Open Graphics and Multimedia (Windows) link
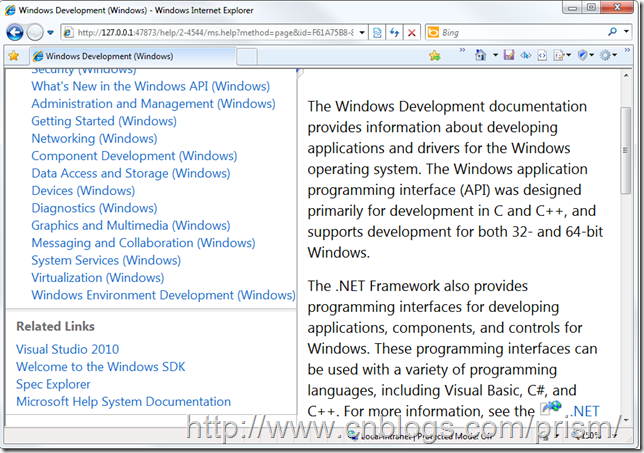The image size is (644, 453). pyautogui.click(x=131, y=225)
